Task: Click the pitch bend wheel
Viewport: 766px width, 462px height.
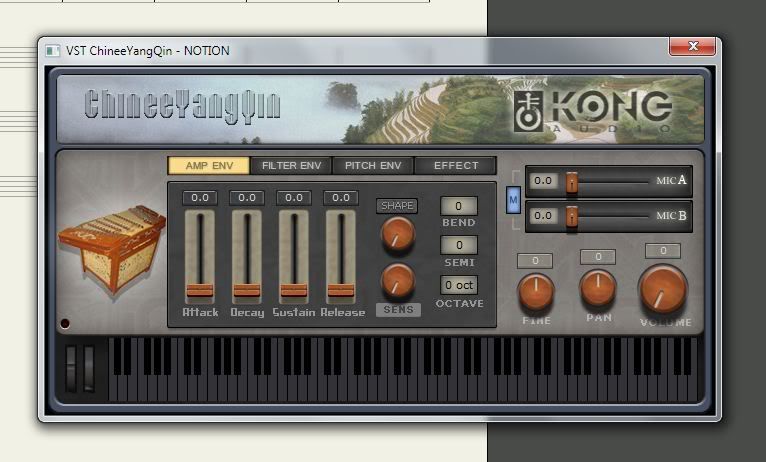Action: [71, 369]
